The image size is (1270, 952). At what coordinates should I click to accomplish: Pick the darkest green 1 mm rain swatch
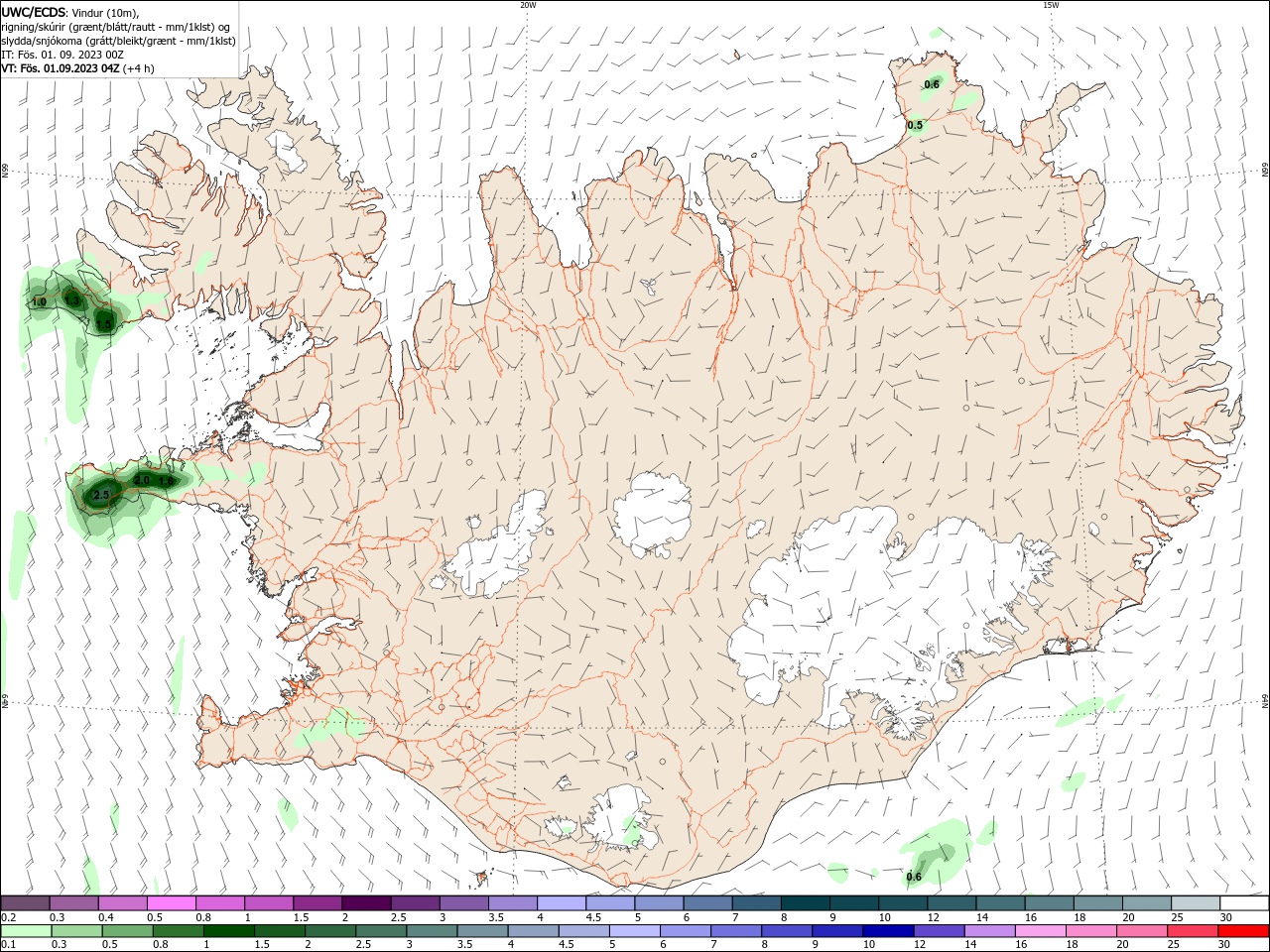228,931
